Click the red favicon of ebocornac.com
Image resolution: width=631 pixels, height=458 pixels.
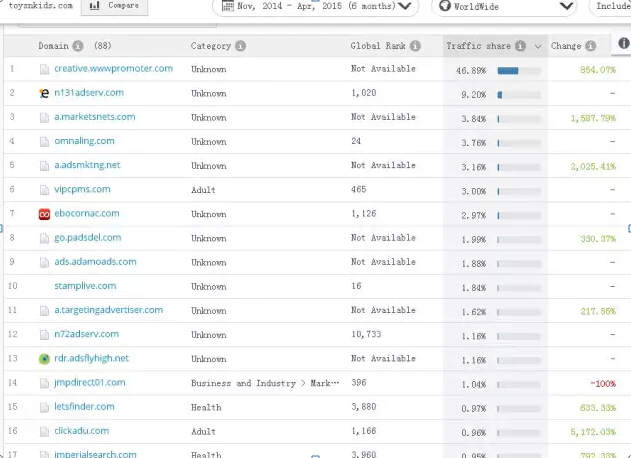click(x=44, y=214)
